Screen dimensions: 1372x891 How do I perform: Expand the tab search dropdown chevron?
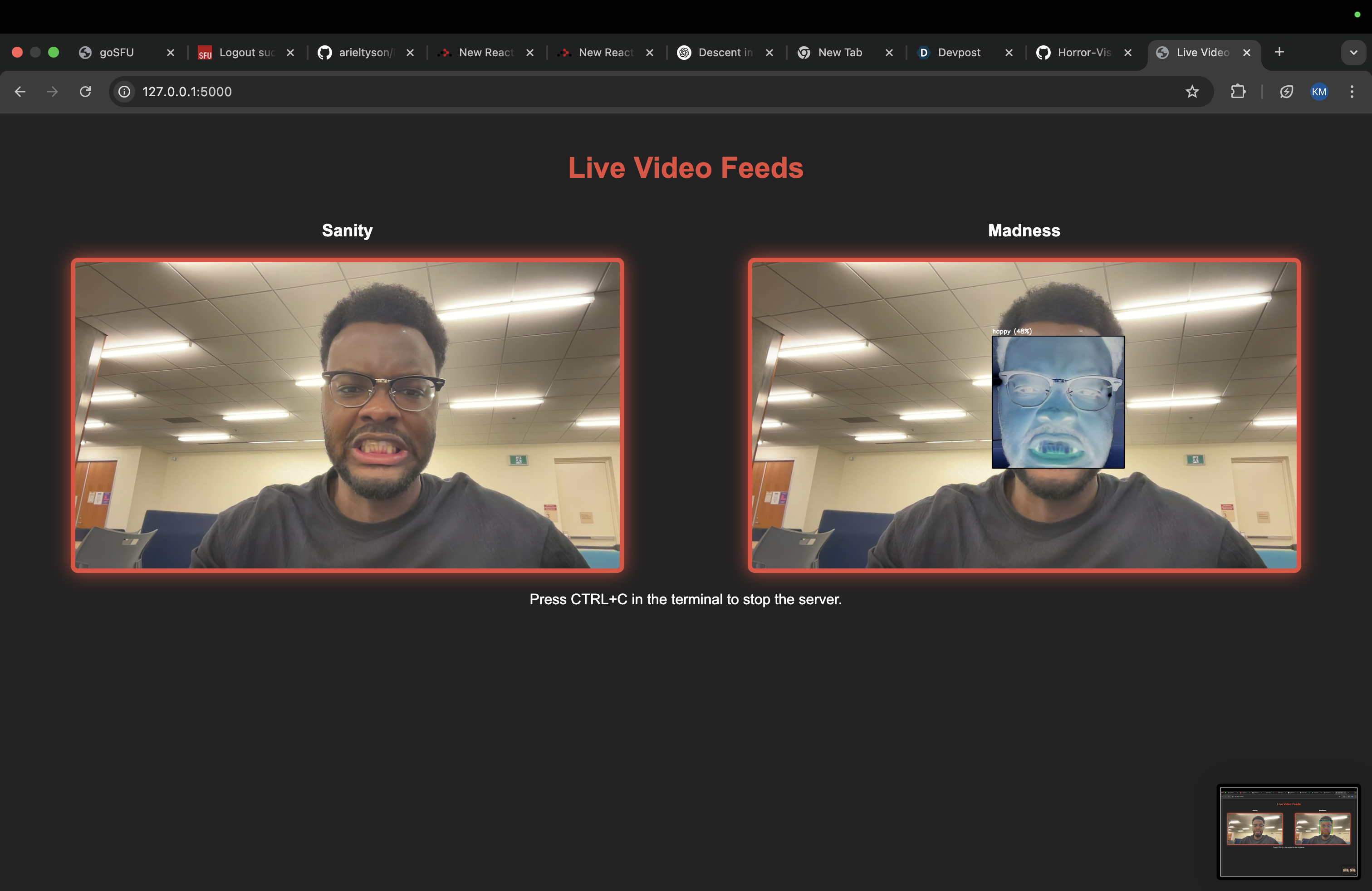tap(1353, 53)
